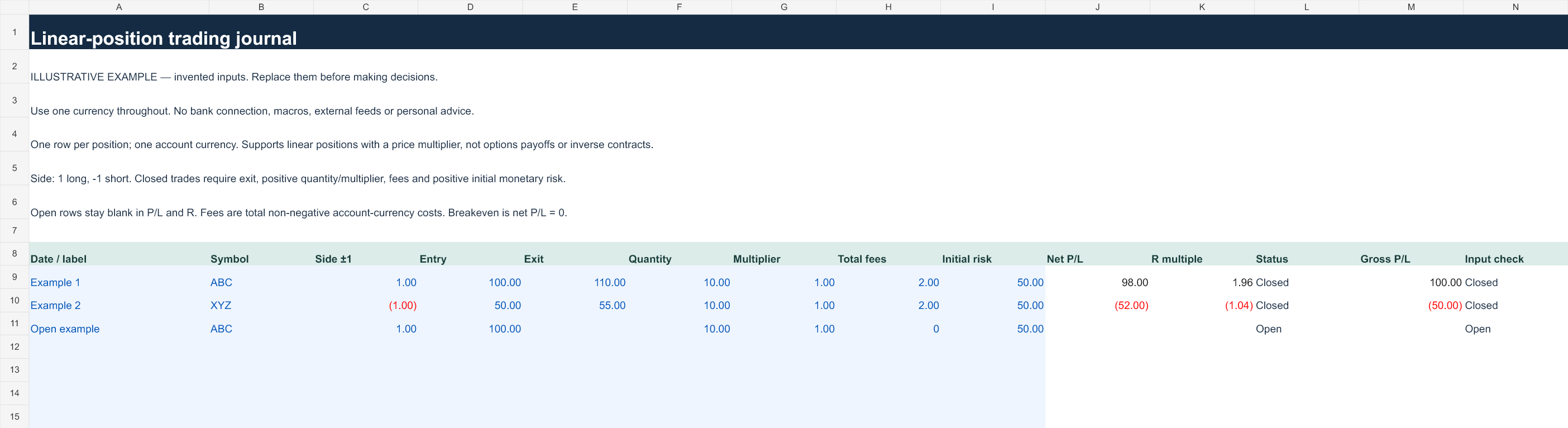This screenshot has height=428, width=1568.
Task: Select the red "(1.00)" side value
Action: [403, 306]
